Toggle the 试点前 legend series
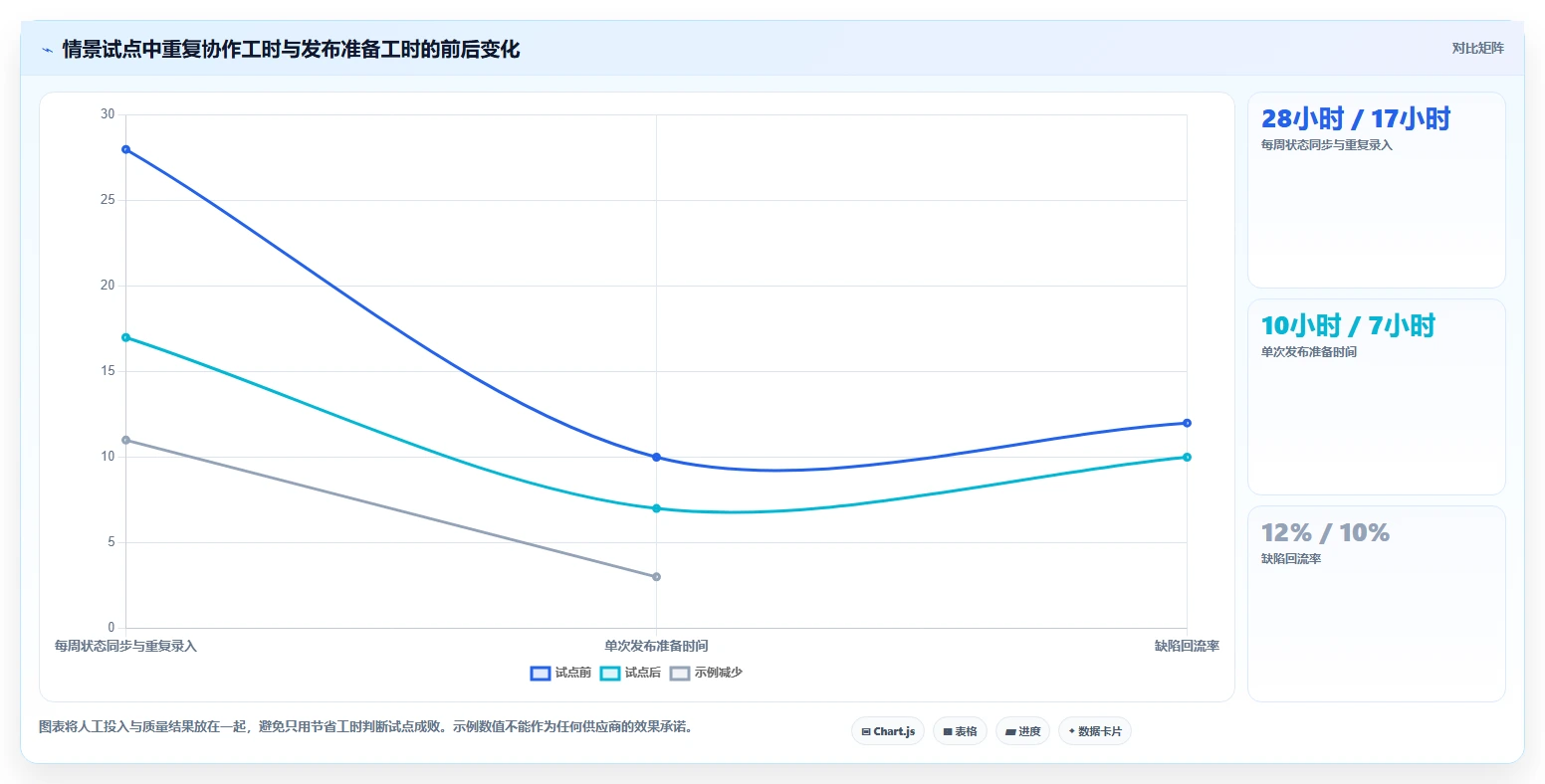1545x784 pixels. point(560,673)
